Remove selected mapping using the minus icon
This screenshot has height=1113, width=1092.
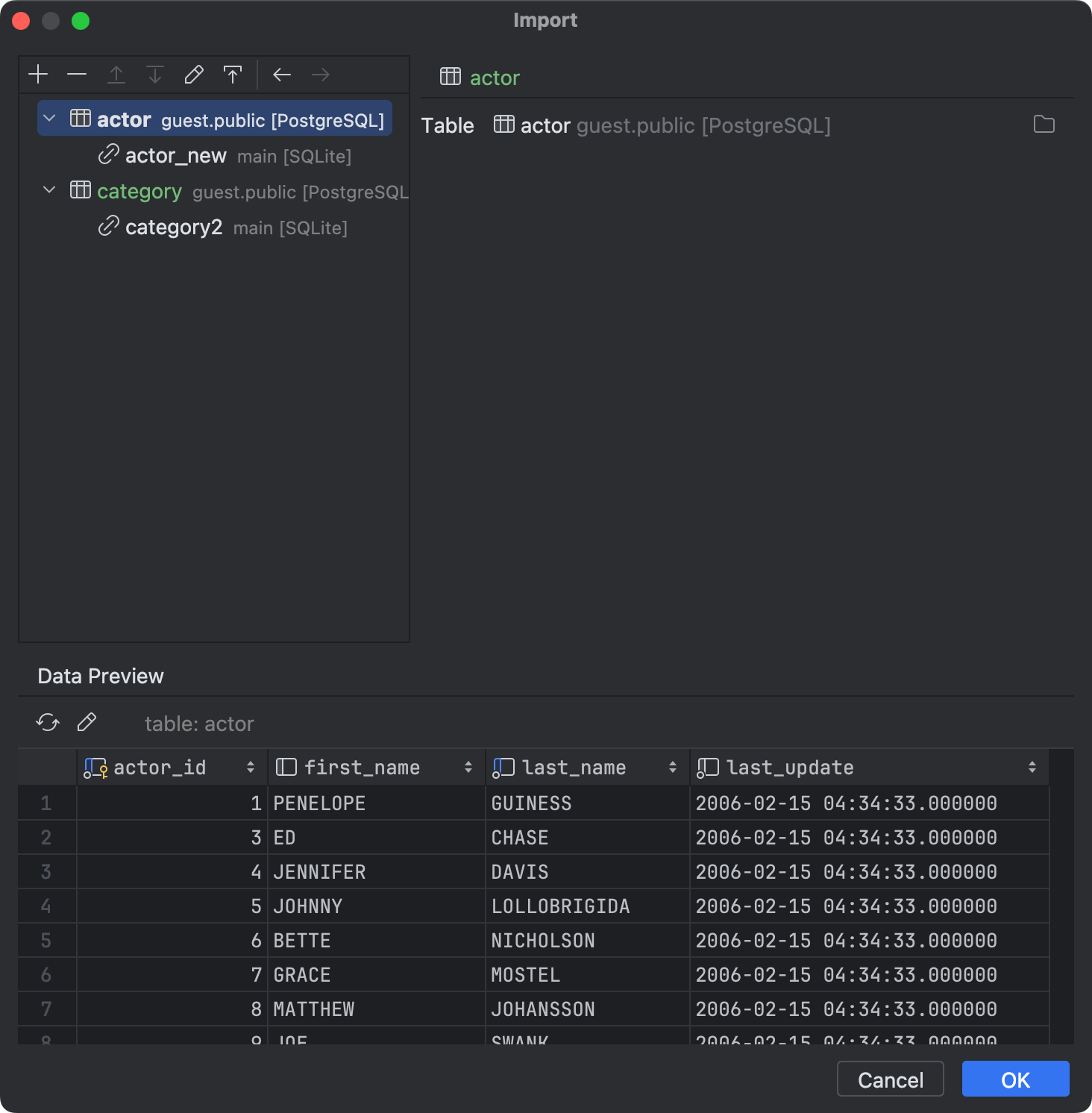click(77, 74)
